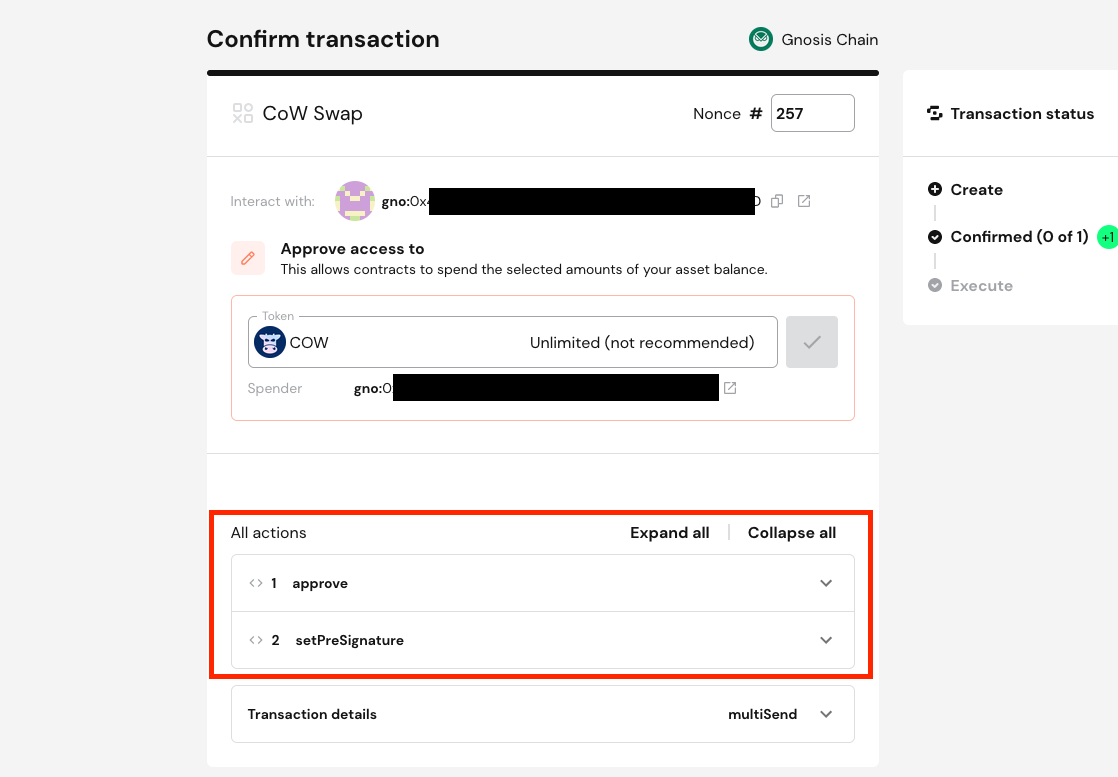Click the Gnosis Chain network icon
This screenshot has width=1118, height=777.
tap(762, 40)
